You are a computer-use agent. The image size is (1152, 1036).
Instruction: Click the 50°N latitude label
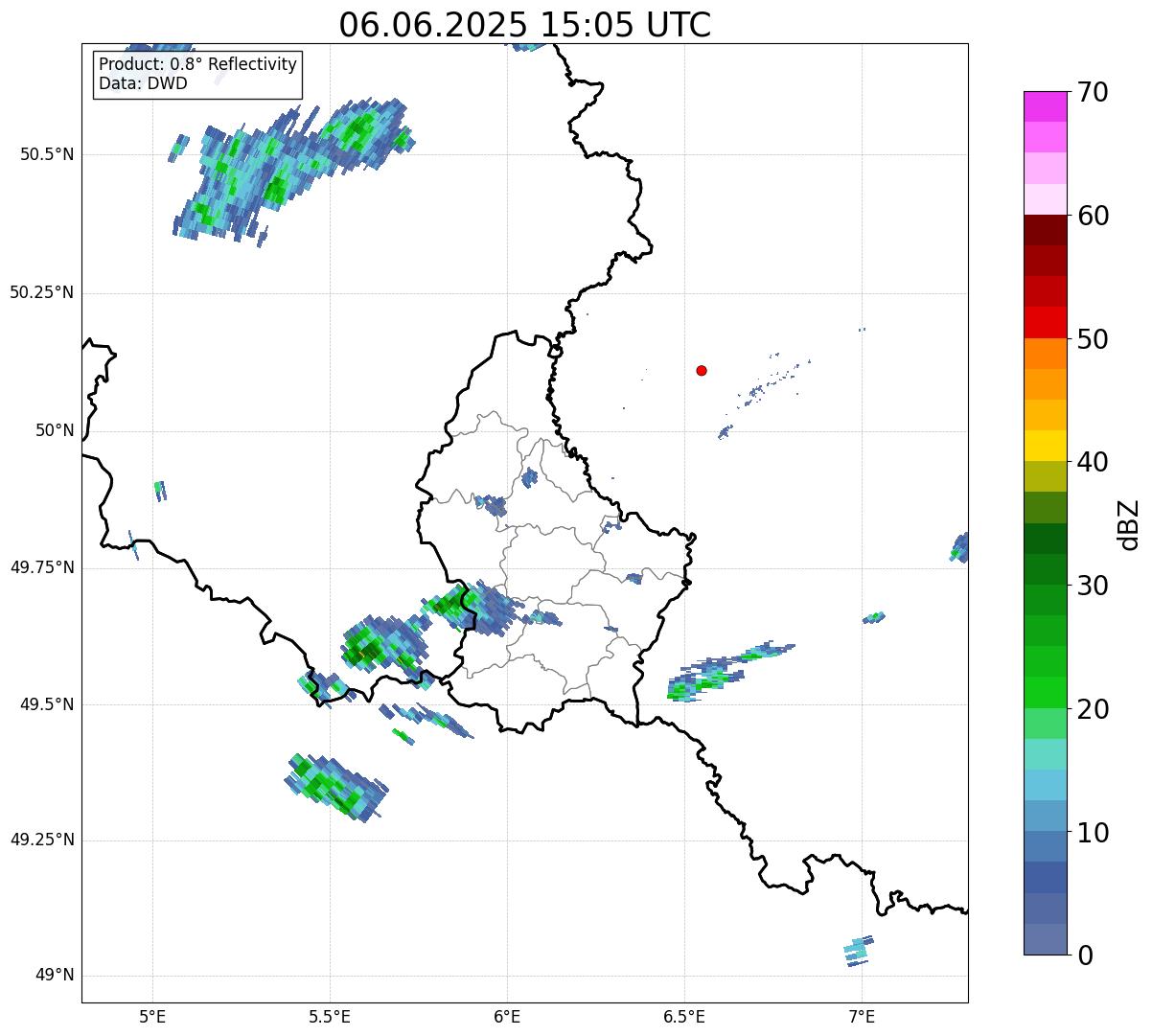click(56, 430)
